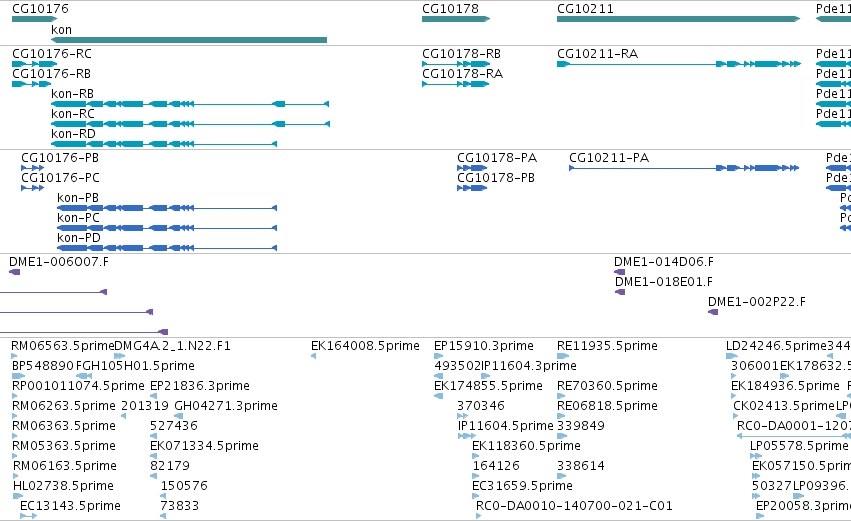Click the RP001011074.5prime EST label
The image size is (851, 521).
click(x=78, y=386)
